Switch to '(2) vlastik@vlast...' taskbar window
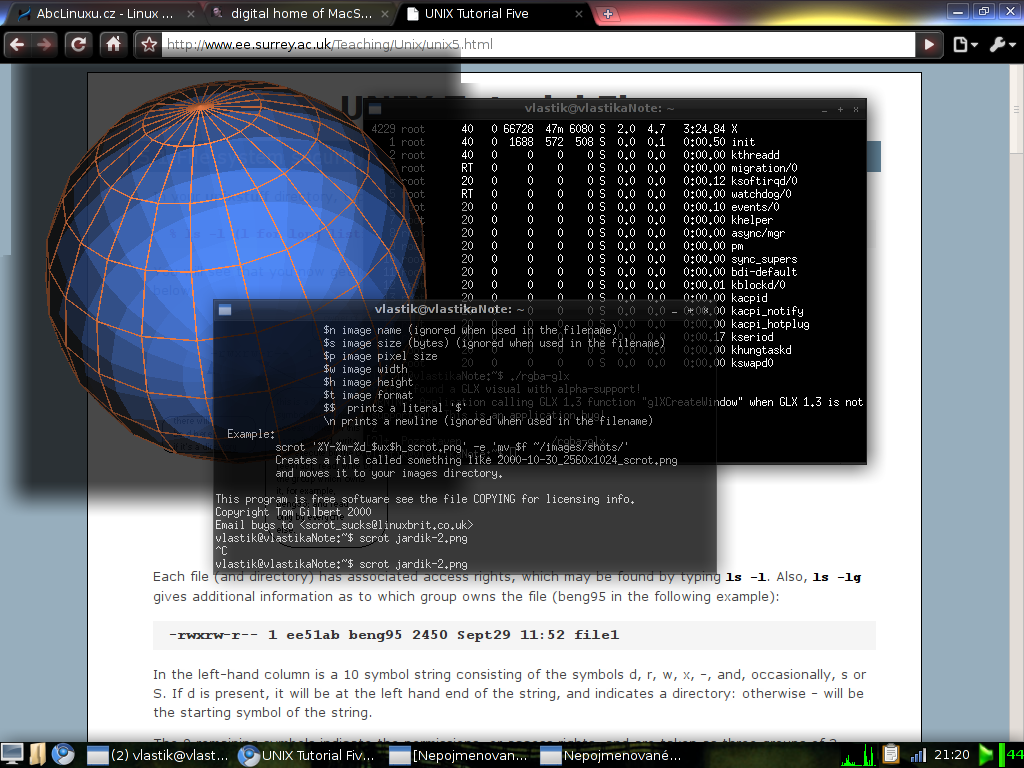Screen dimensions: 1024x768 pos(159,756)
